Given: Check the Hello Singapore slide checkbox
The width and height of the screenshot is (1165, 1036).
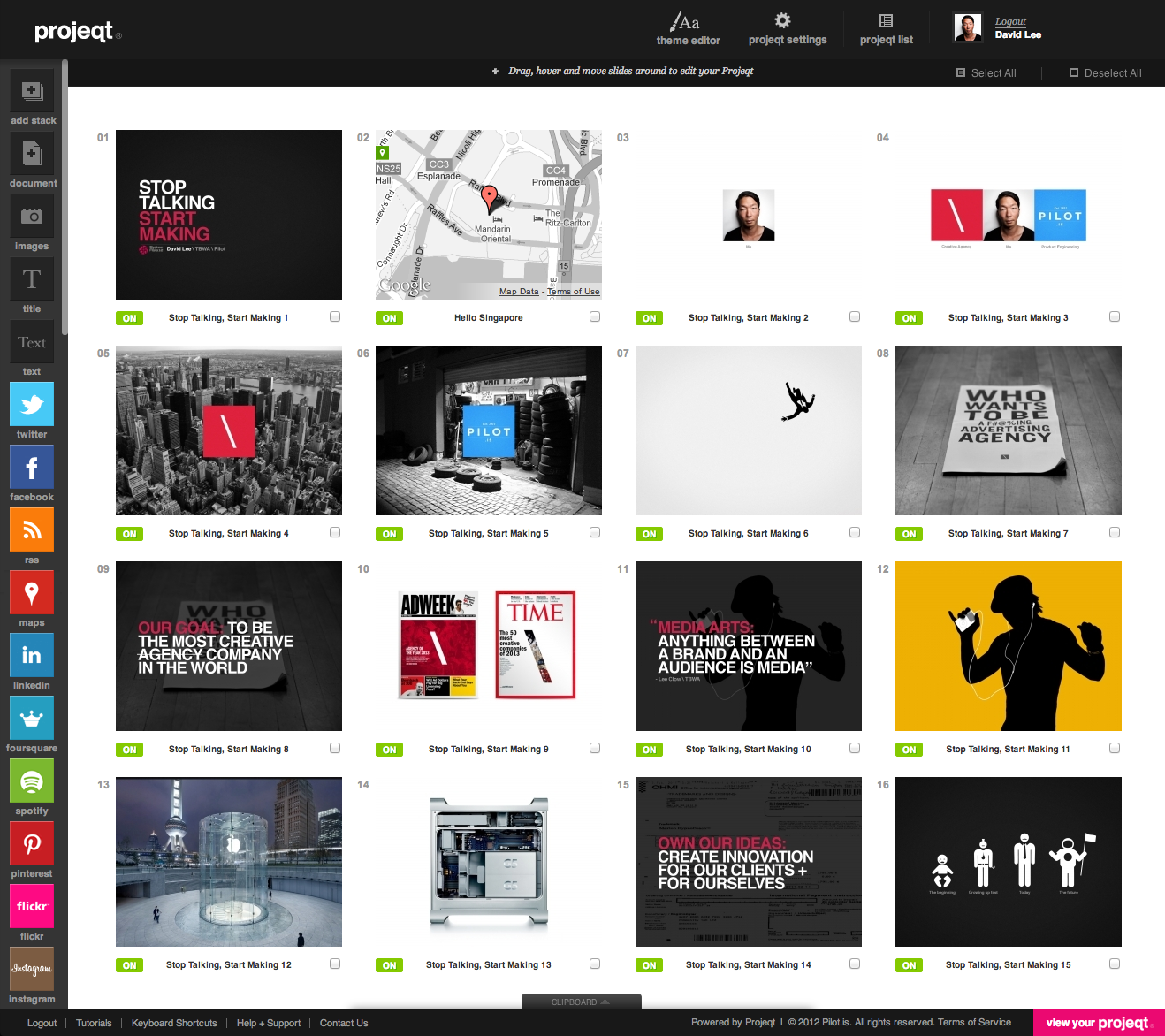Looking at the screenshot, I should click(x=595, y=316).
